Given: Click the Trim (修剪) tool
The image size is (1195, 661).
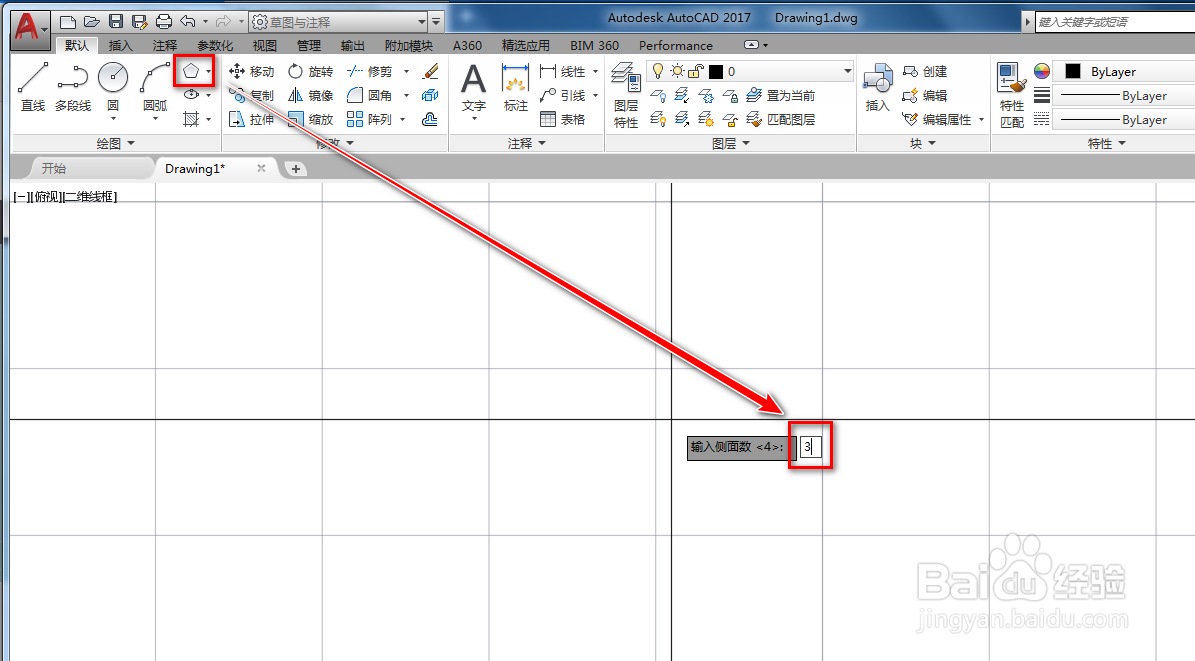Looking at the screenshot, I should (x=370, y=72).
